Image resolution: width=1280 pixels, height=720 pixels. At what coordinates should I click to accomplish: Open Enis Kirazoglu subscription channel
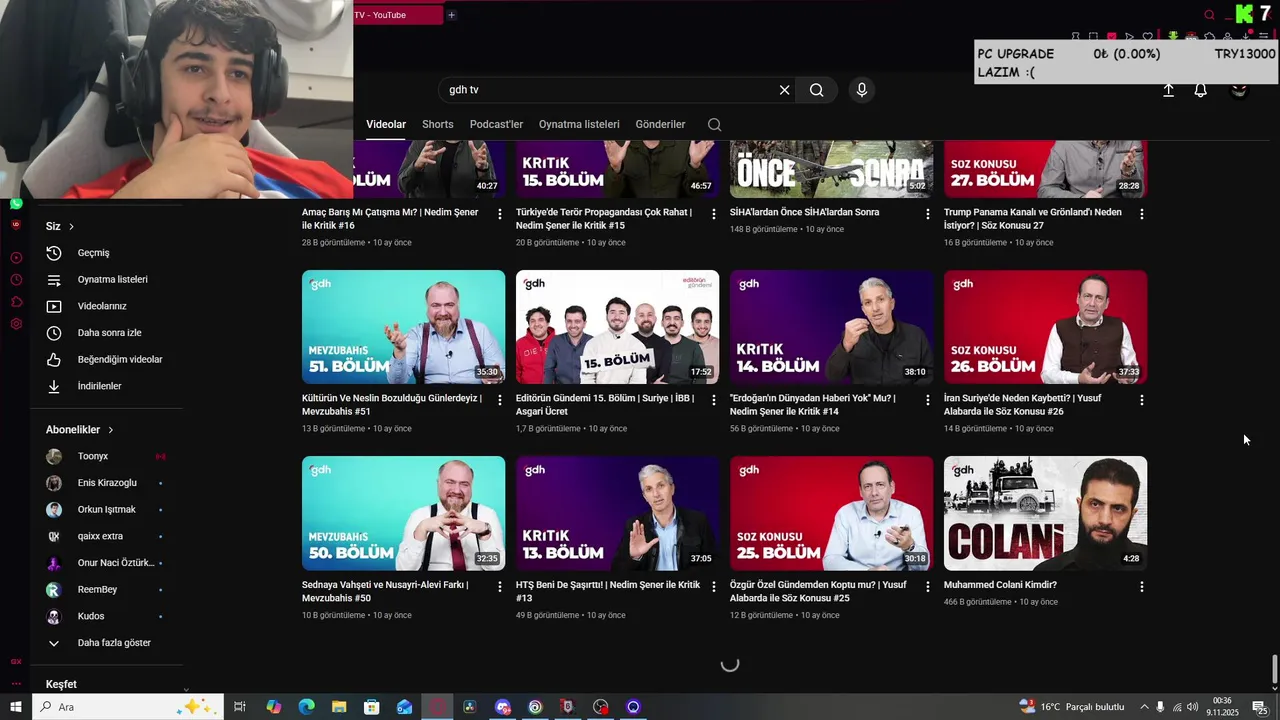pyautogui.click(x=106, y=483)
